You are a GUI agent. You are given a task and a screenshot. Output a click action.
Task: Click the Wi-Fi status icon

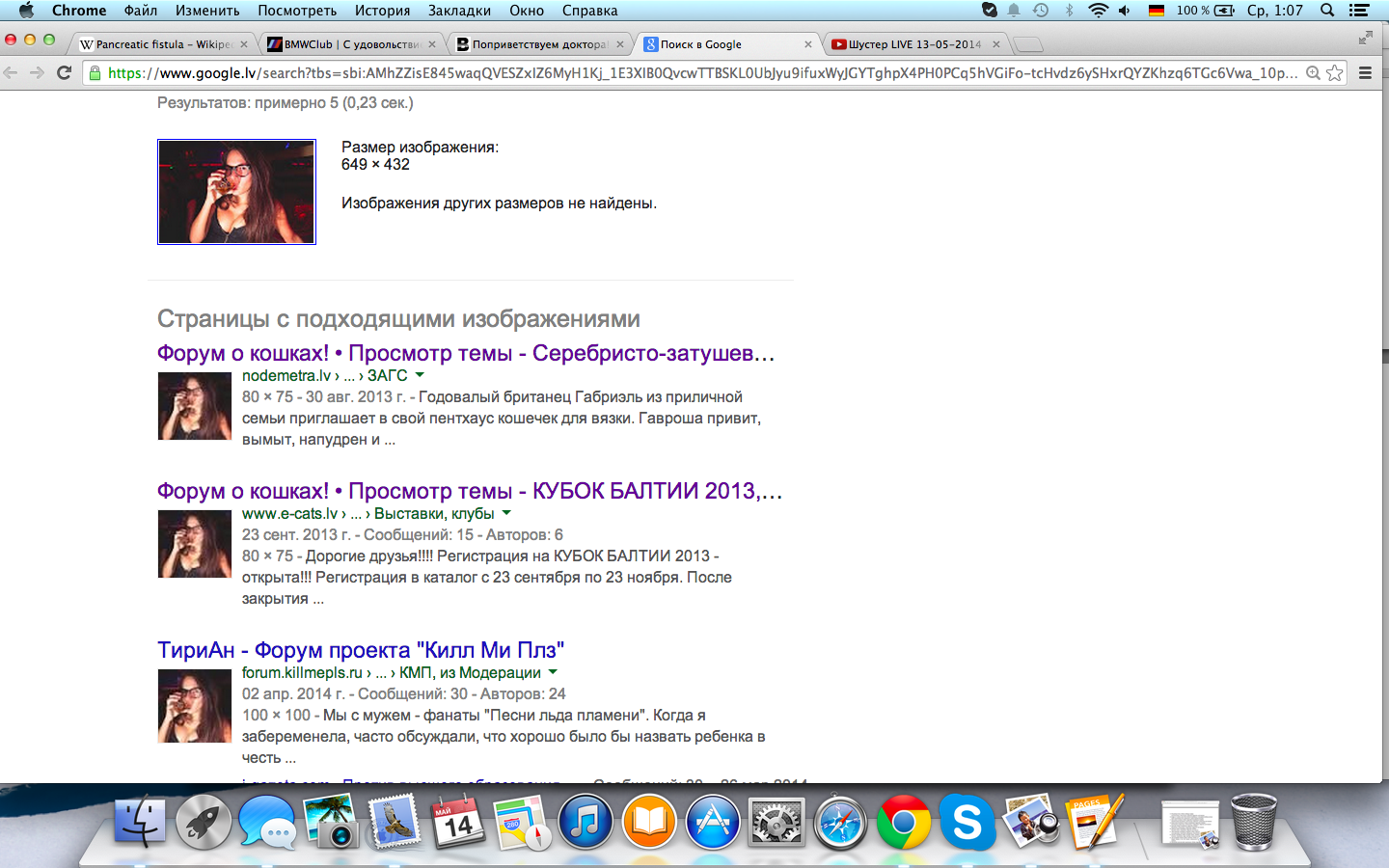pyautogui.click(x=1098, y=11)
